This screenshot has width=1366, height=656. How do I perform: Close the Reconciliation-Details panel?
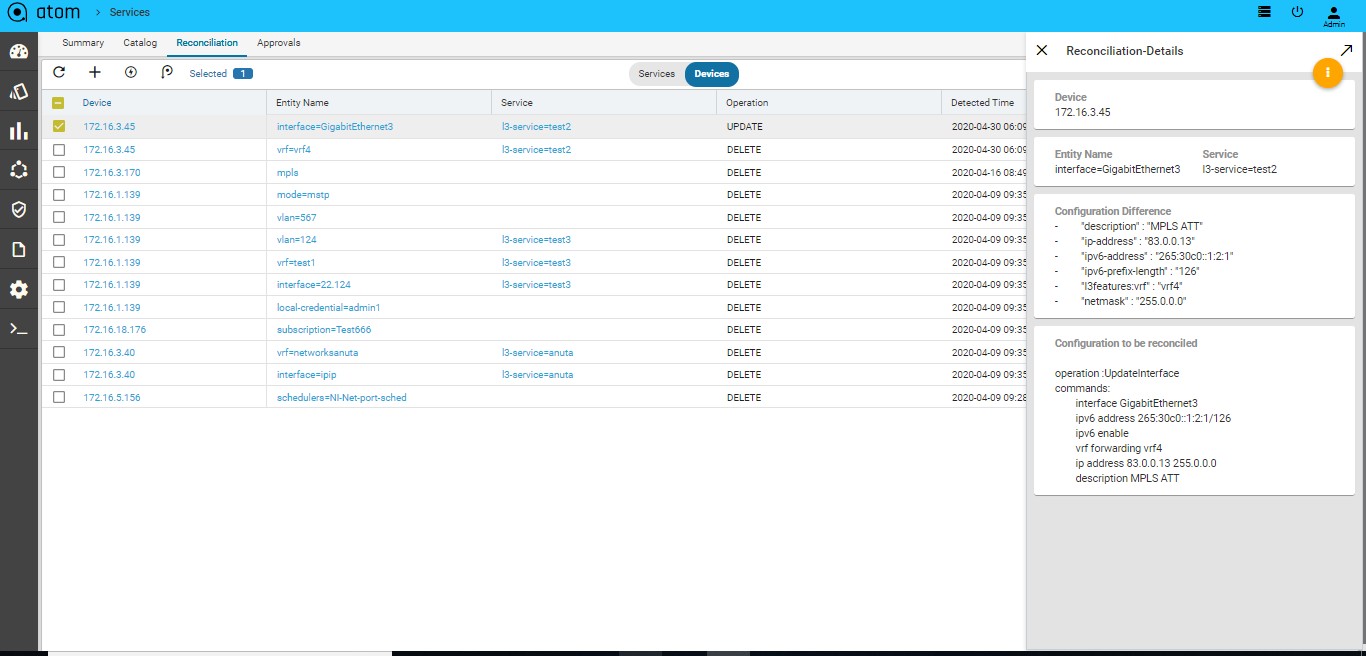coord(1042,50)
